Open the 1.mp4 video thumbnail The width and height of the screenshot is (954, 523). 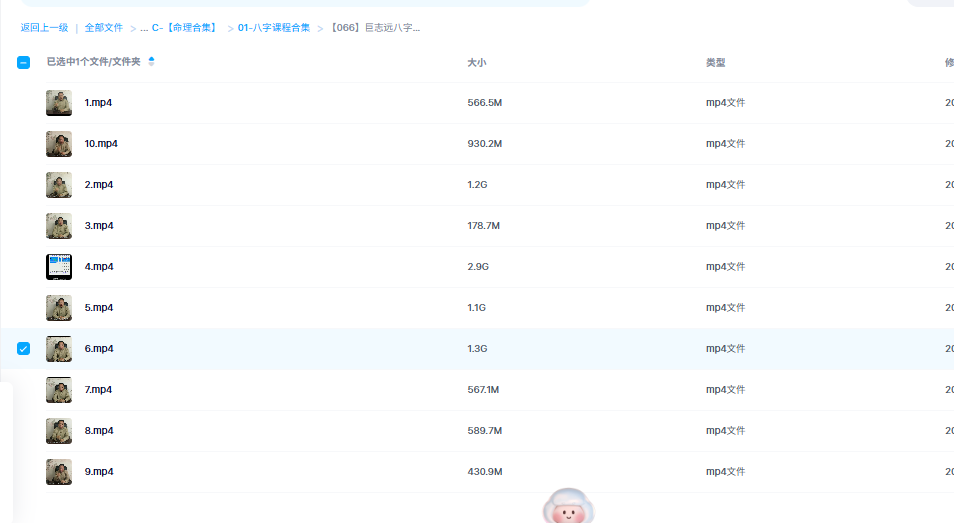59,103
